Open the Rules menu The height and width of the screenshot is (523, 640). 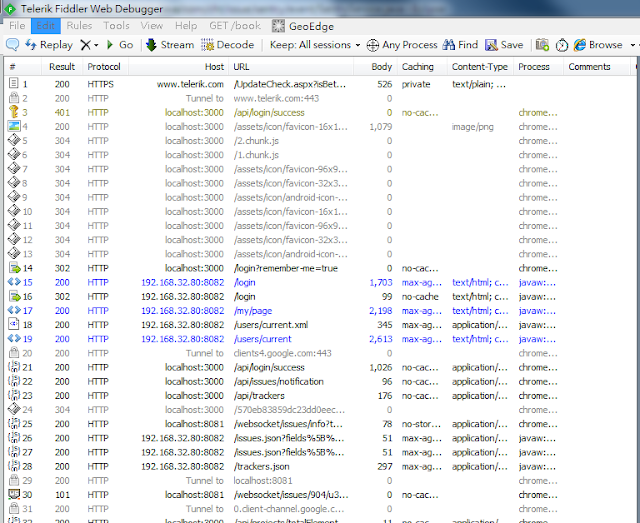(x=79, y=26)
